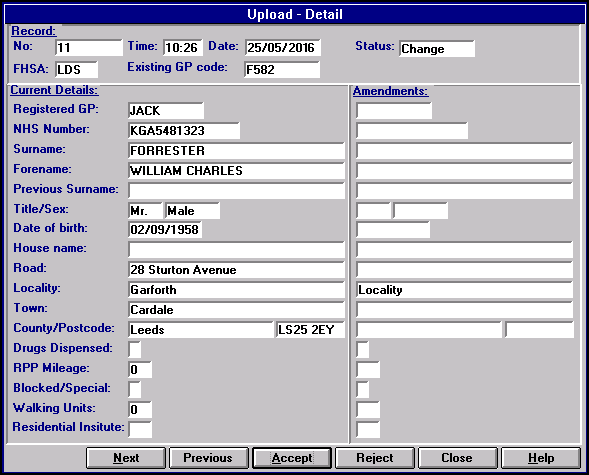Select the empty amendment Town field
This screenshot has height=475, width=589.
coord(464,310)
